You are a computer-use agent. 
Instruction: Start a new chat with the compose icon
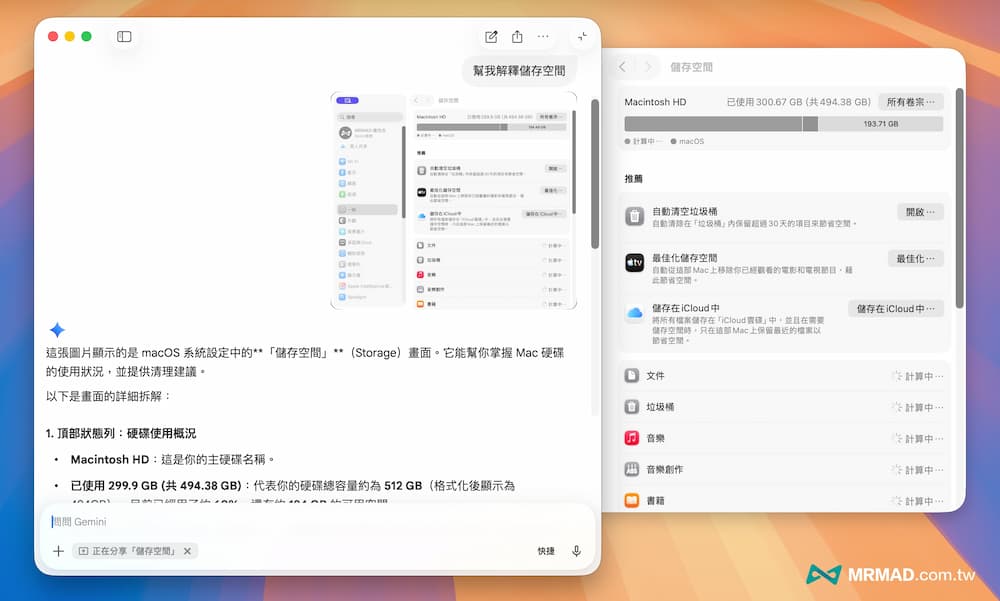490,36
